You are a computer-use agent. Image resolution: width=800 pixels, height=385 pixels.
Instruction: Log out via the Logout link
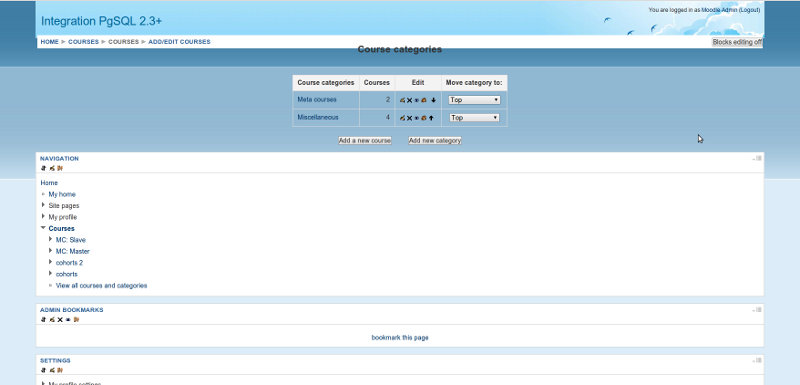point(749,10)
